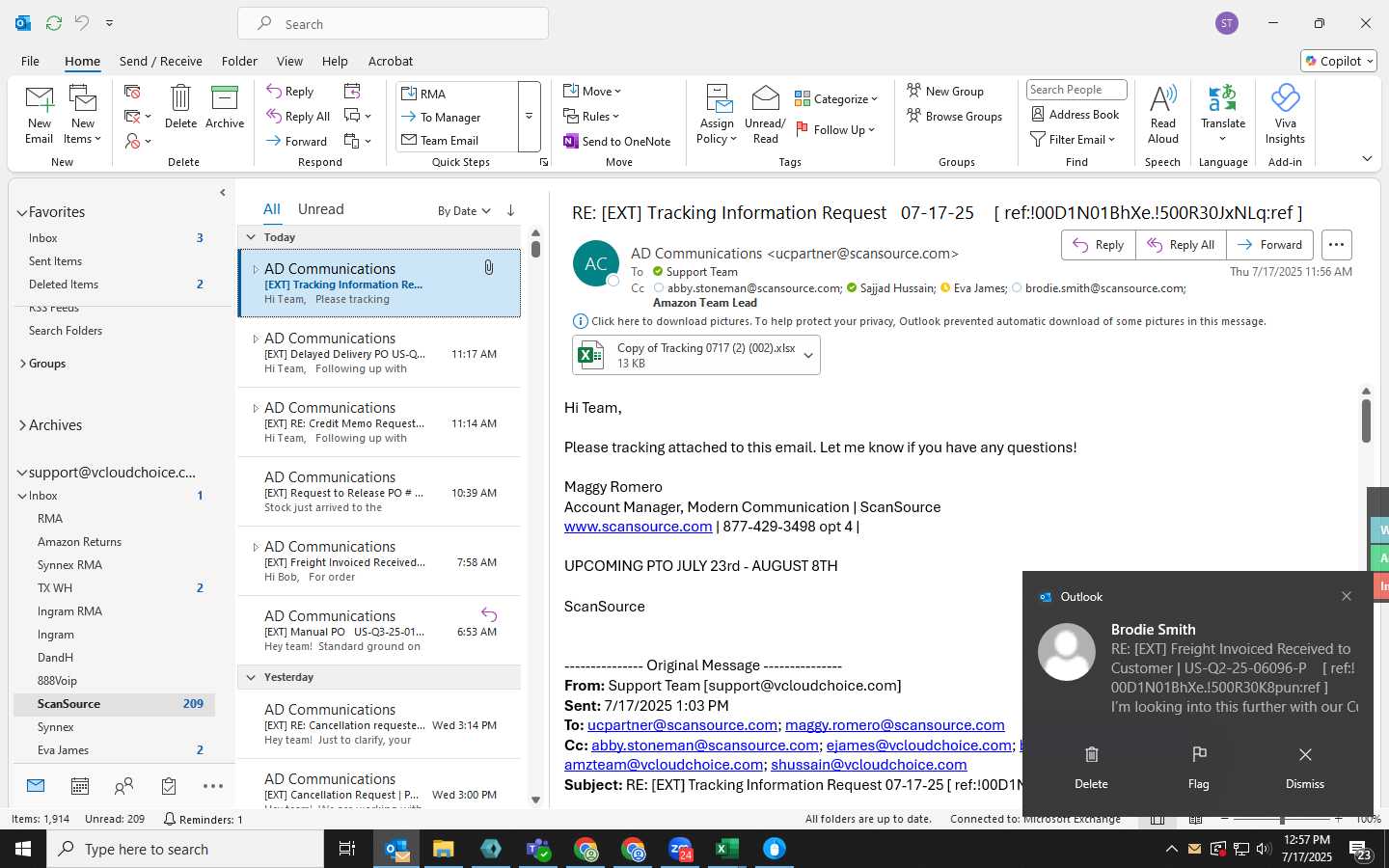Open the By Date sort dropdown
Viewport: 1389px width, 868px height.
(464, 211)
